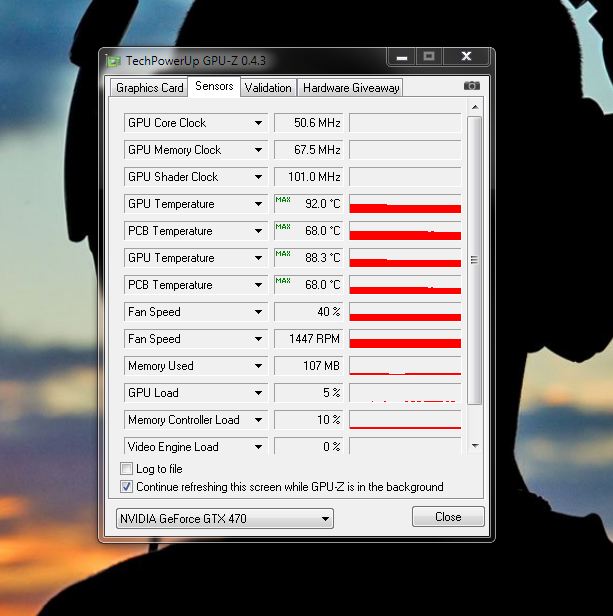
Task: Click the sensor list scrollbar thumb
Action: [474, 260]
